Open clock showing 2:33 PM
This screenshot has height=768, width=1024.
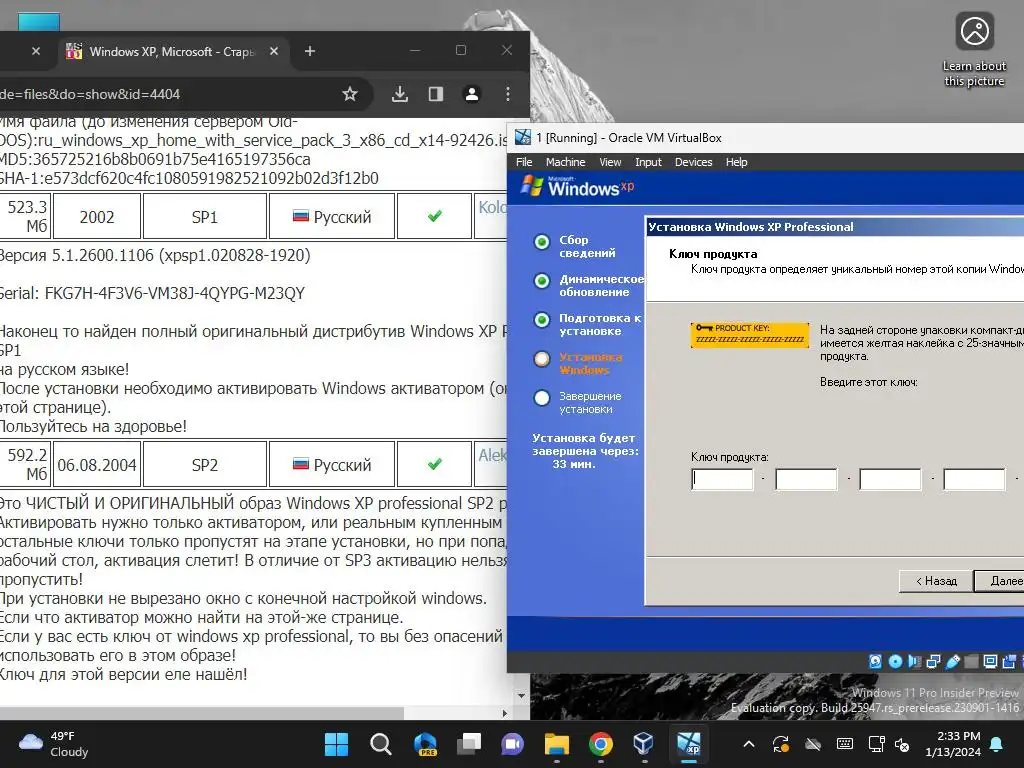(953, 744)
